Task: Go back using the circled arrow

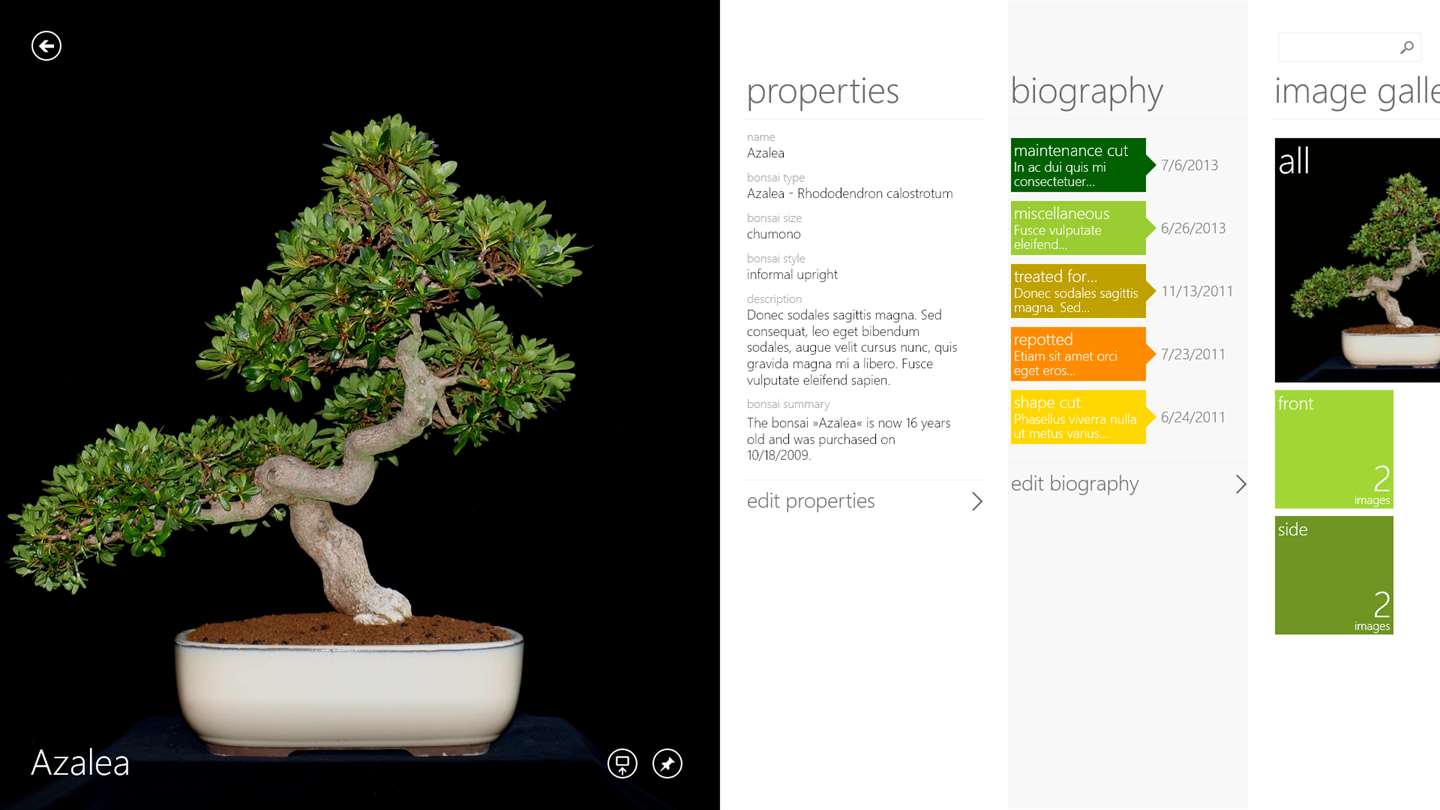Action: pos(46,46)
